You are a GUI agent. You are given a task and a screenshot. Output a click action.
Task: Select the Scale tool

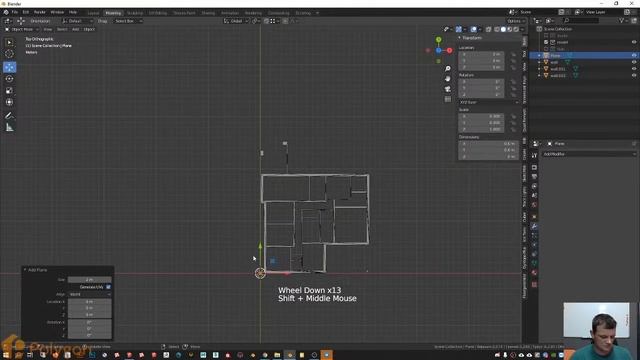(x=9, y=91)
